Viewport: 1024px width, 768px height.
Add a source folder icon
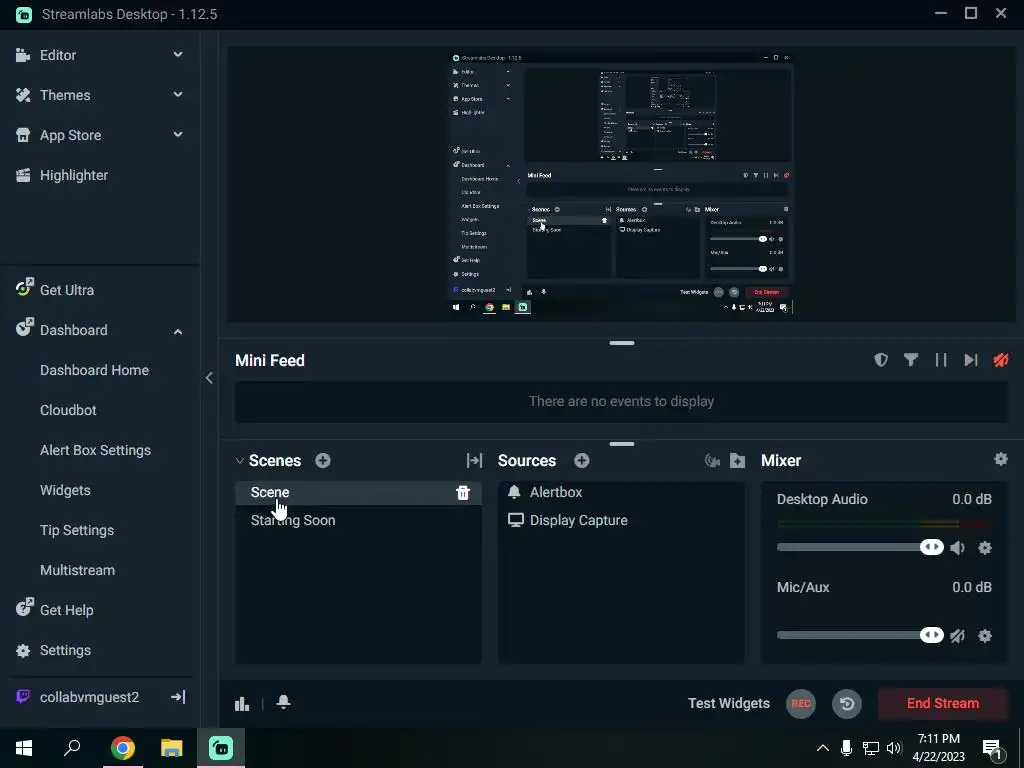tap(737, 460)
